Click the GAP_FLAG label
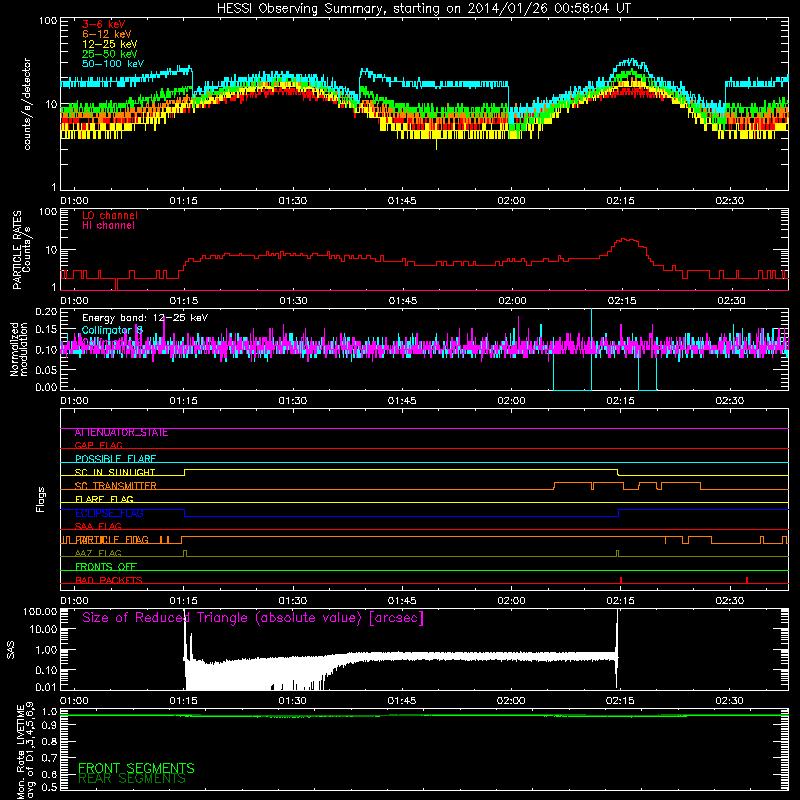 click(x=98, y=445)
